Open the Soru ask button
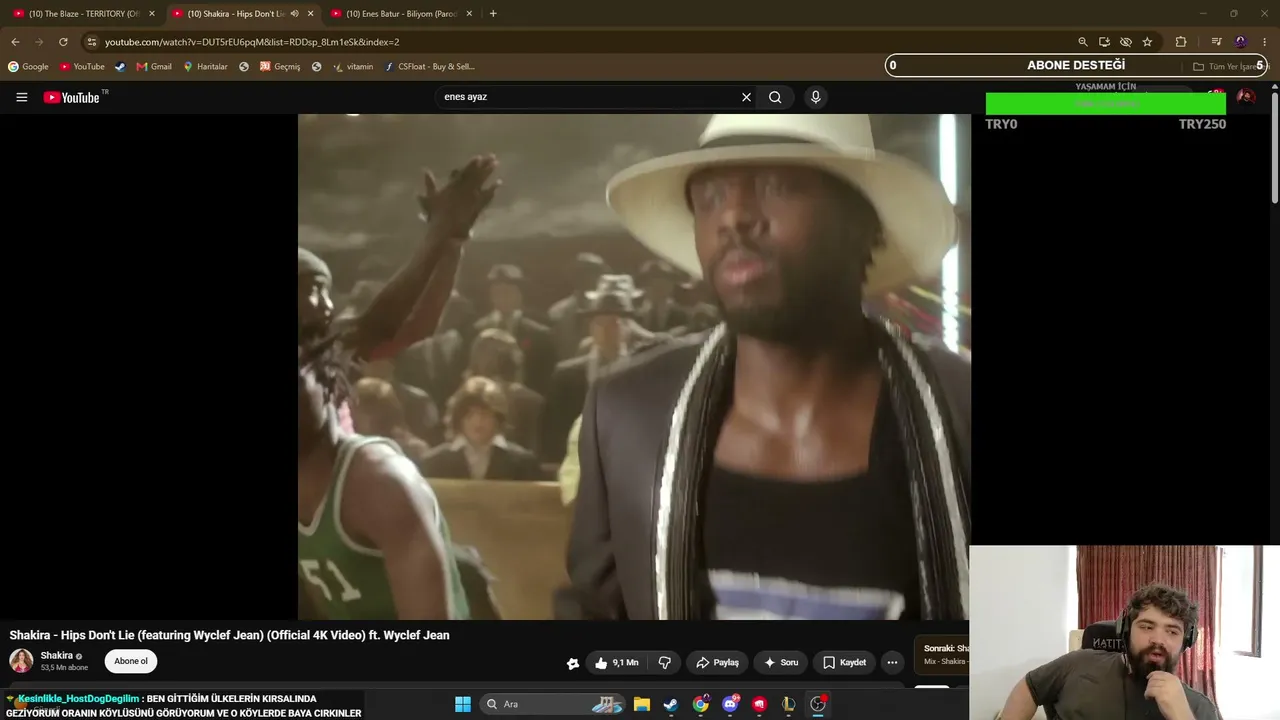Image resolution: width=1280 pixels, height=720 pixels. click(781, 662)
